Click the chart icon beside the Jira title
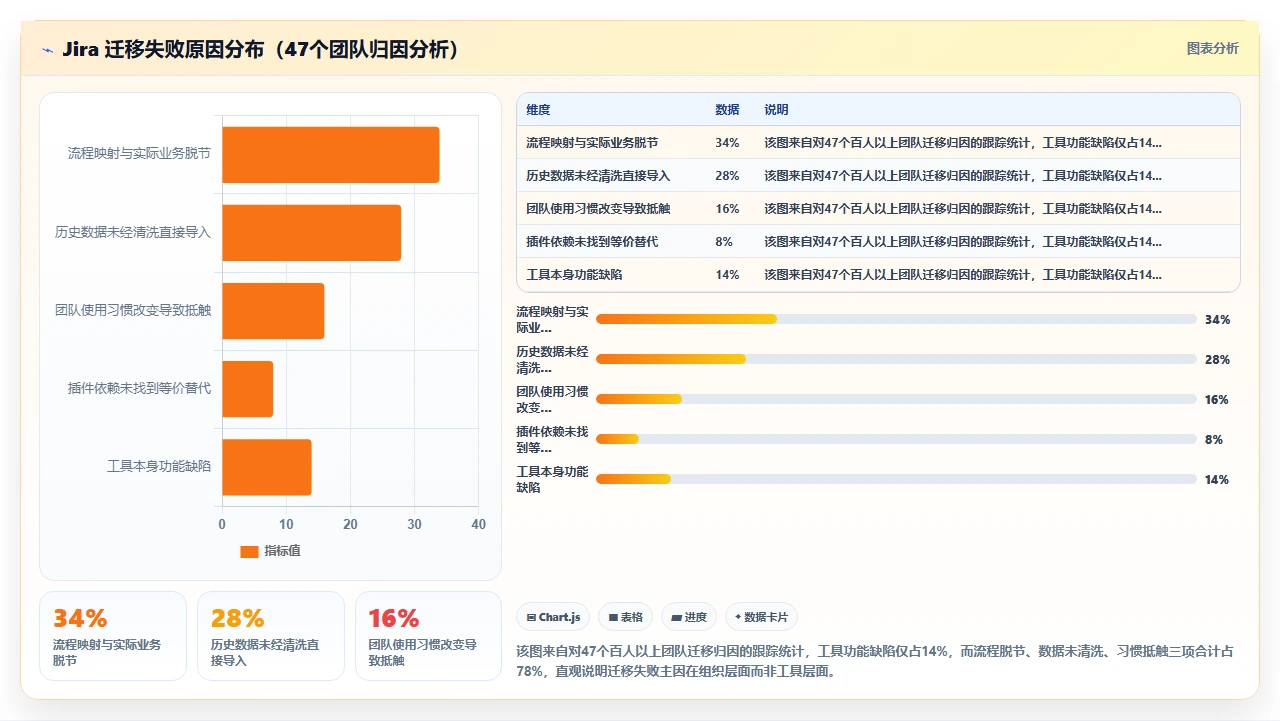 (x=48, y=50)
